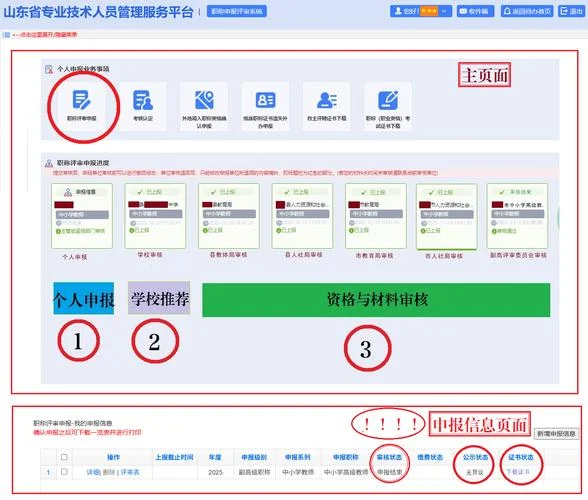The height and width of the screenshot is (500, 588).
Task: Click the 申报级别 column header
Action: pos(254,457)
